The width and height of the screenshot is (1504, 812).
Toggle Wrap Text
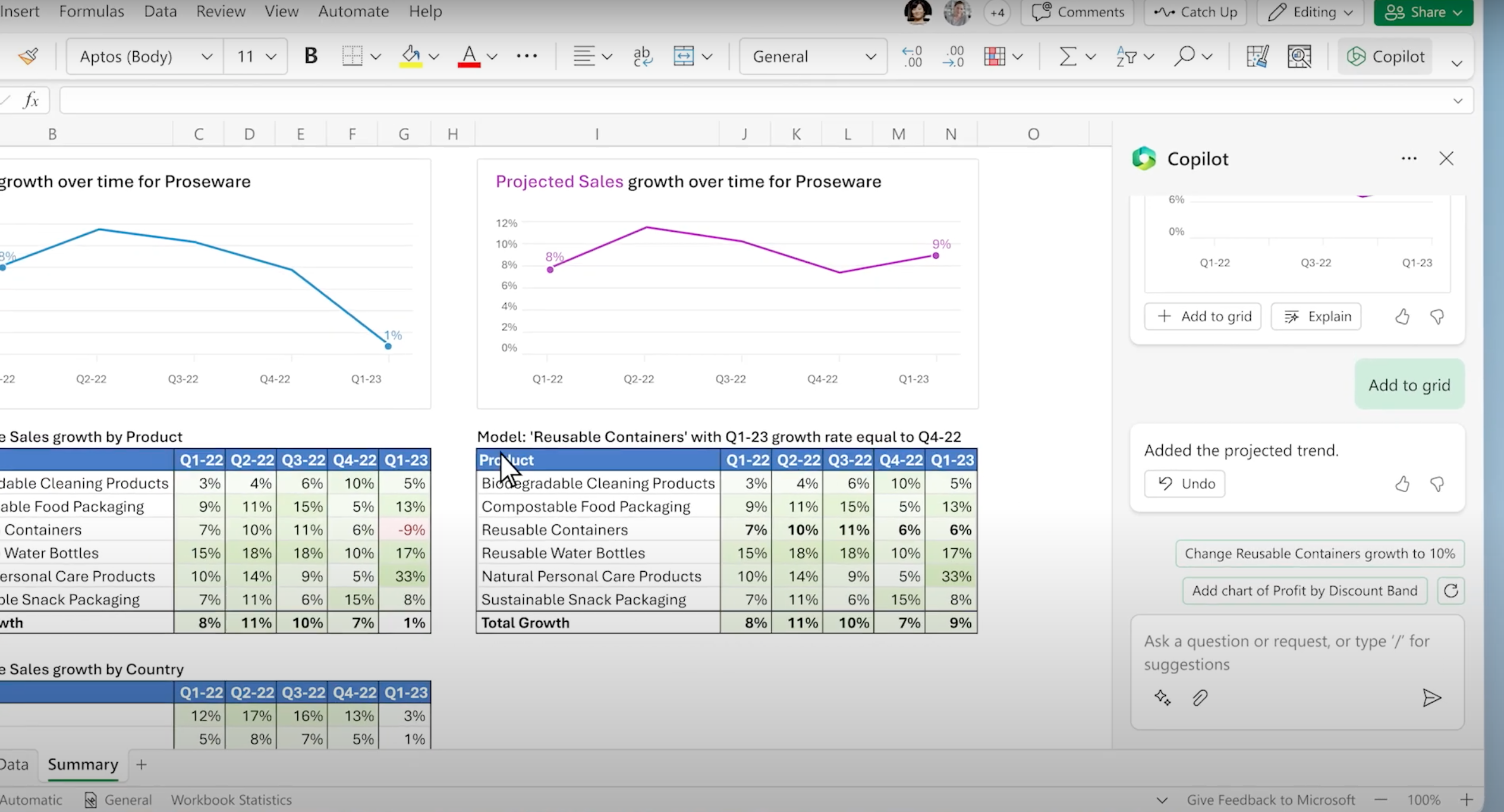643,56
